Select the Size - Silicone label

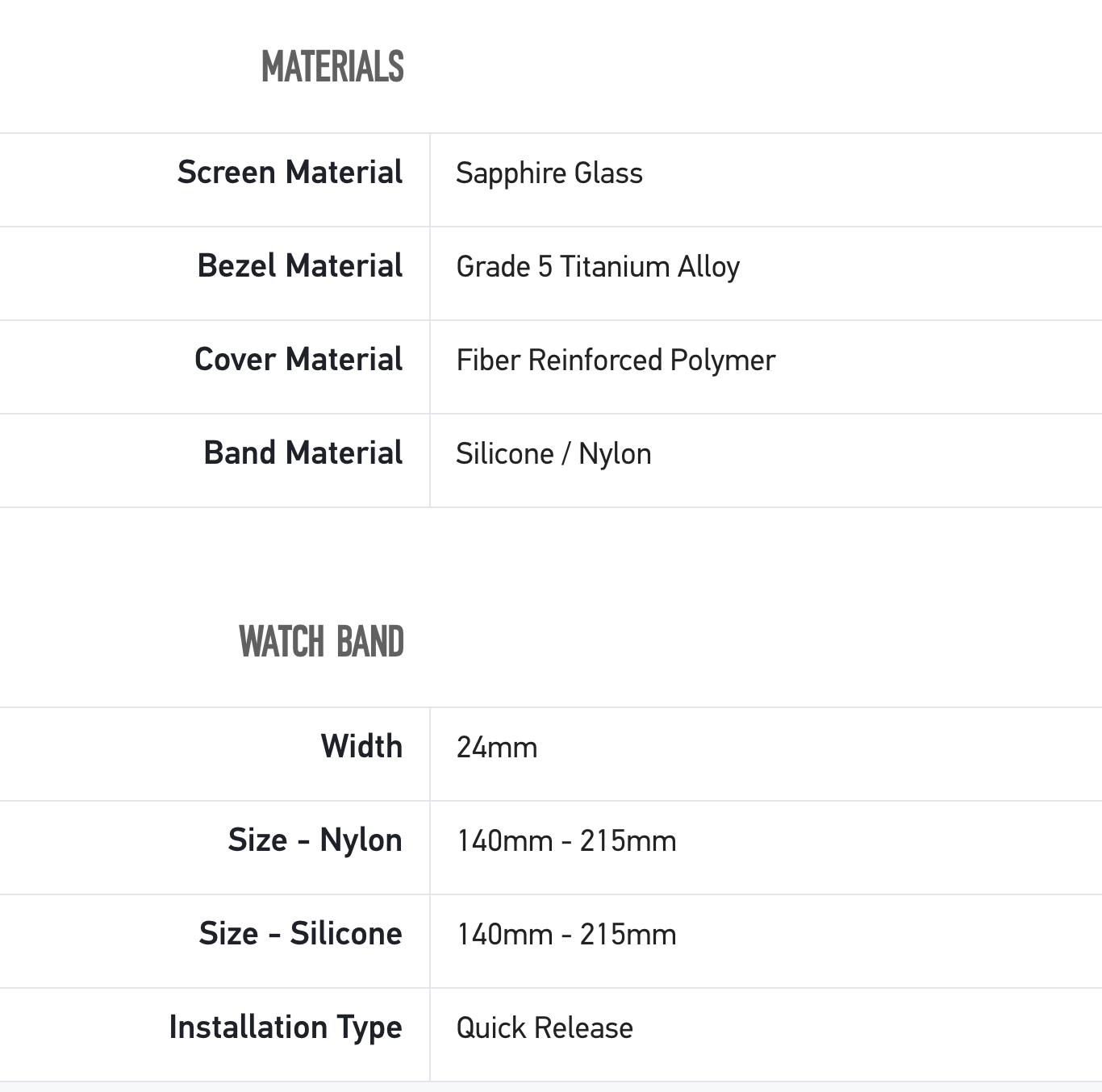pos(300,934)
